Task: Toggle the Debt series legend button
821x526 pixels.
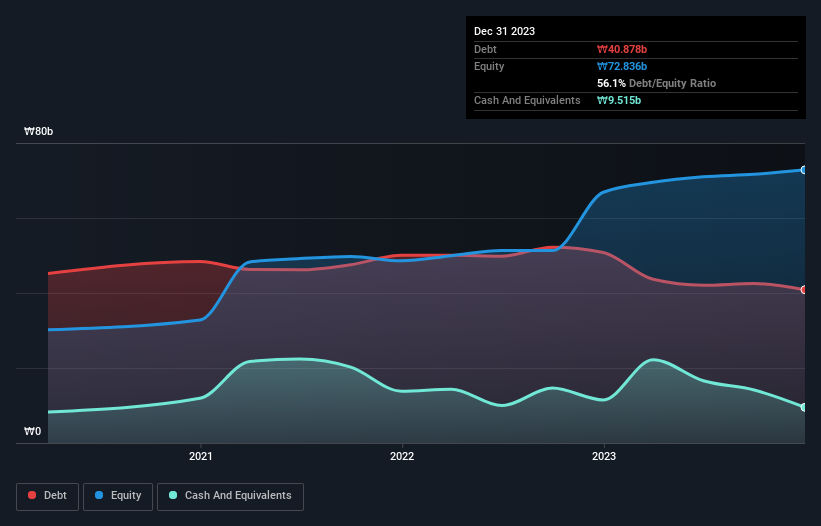Action: (x=47, y=496)
